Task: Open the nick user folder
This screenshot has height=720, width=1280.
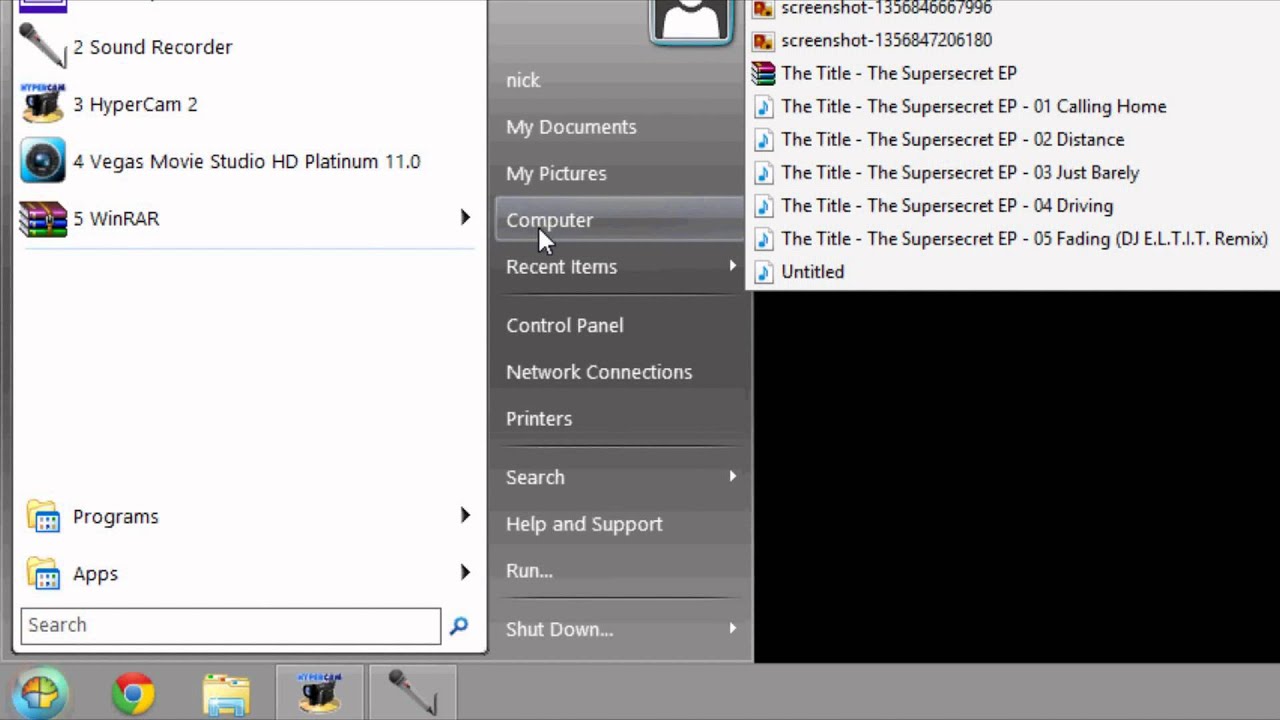Action: point(523,80)
